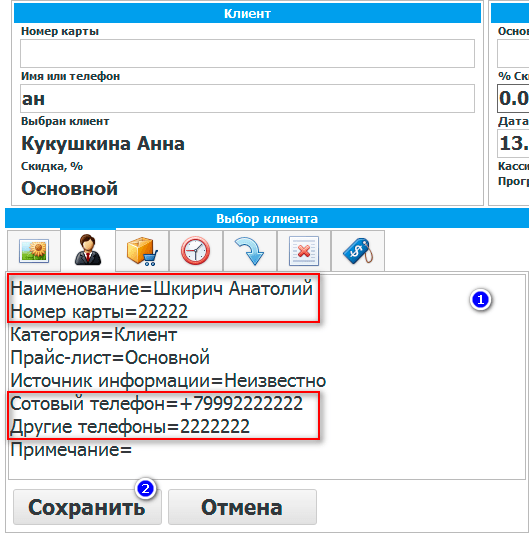
Task: Select the line Источник информации=Неизвестно
Action: (168, 380)
